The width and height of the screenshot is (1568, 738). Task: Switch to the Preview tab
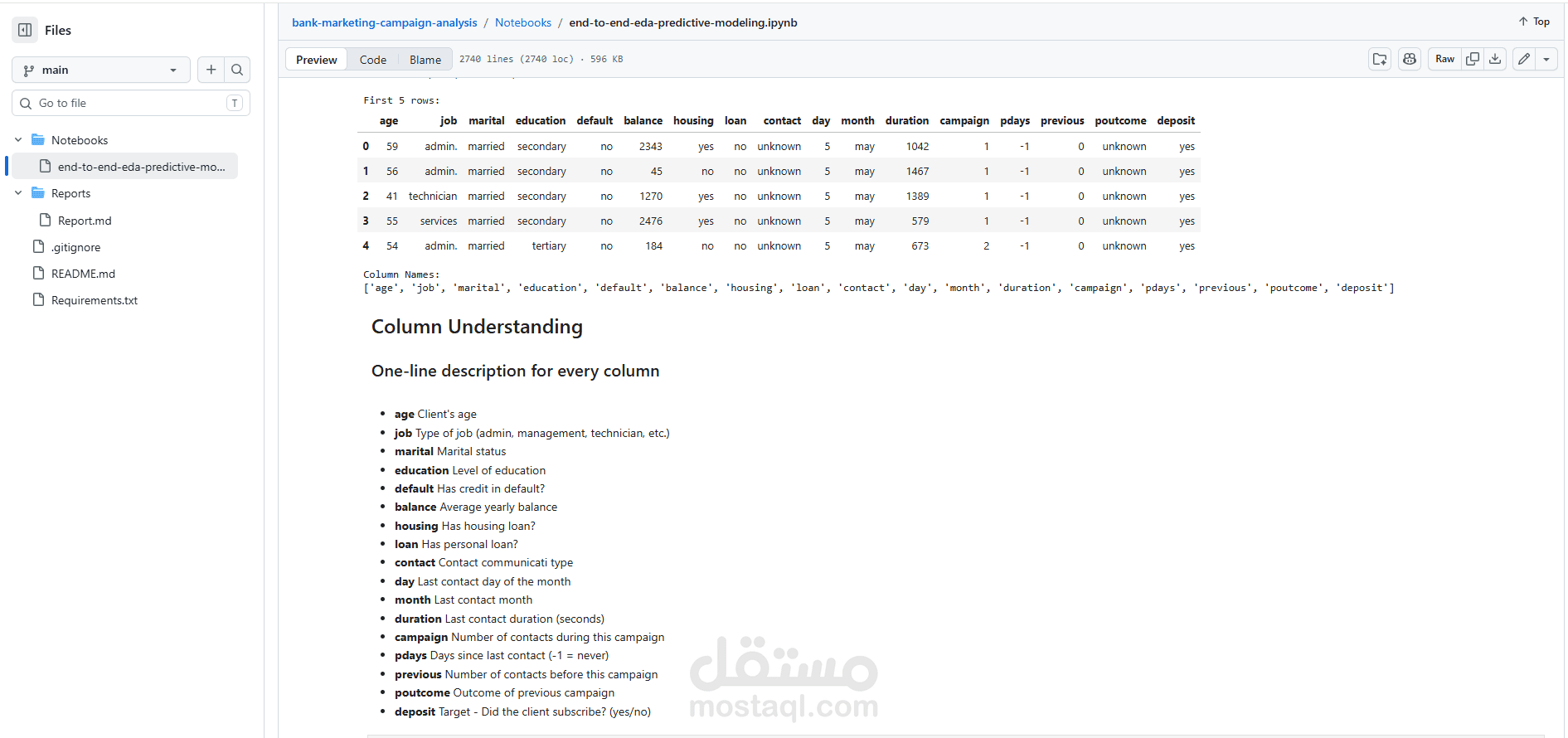point(316,60)
